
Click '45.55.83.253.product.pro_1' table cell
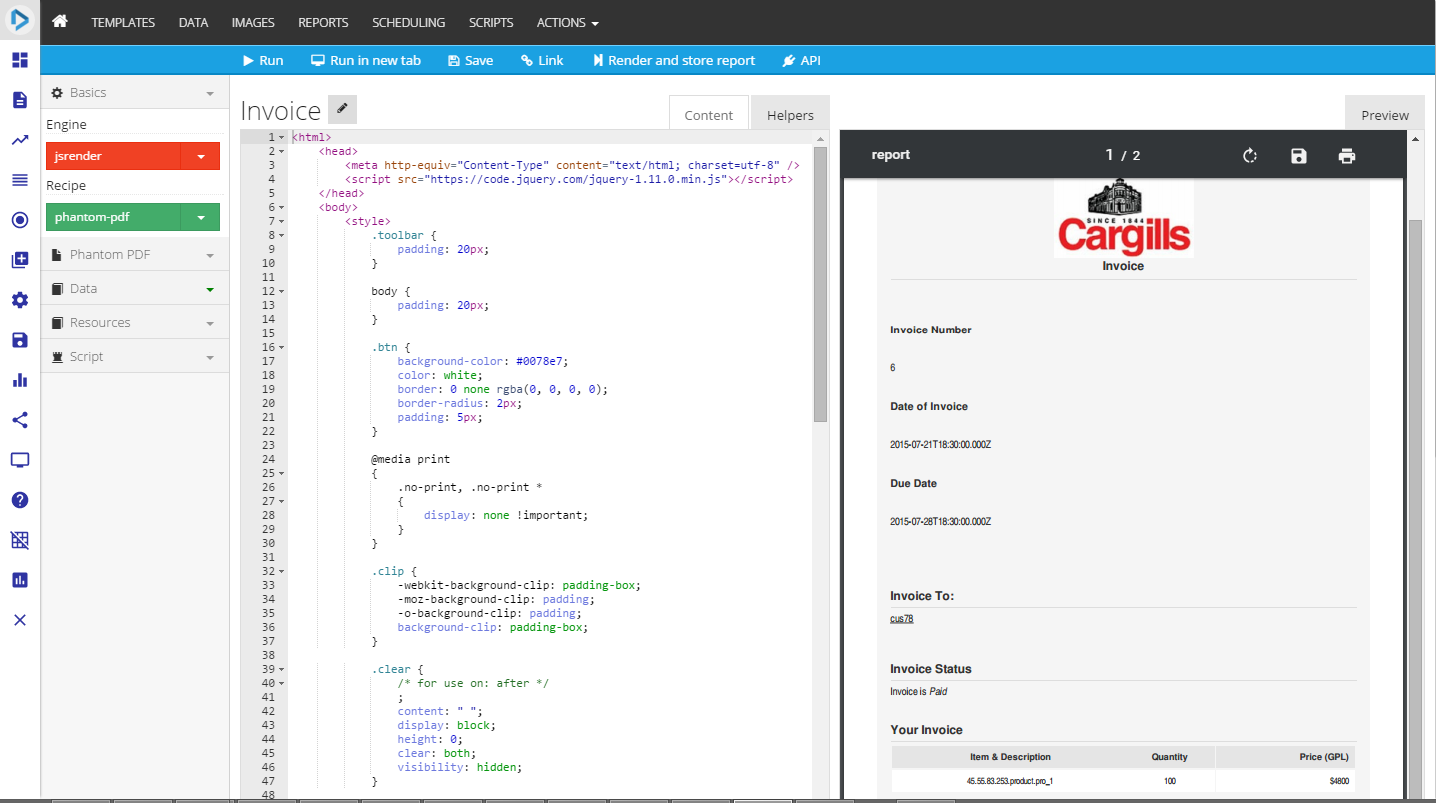1010,780
